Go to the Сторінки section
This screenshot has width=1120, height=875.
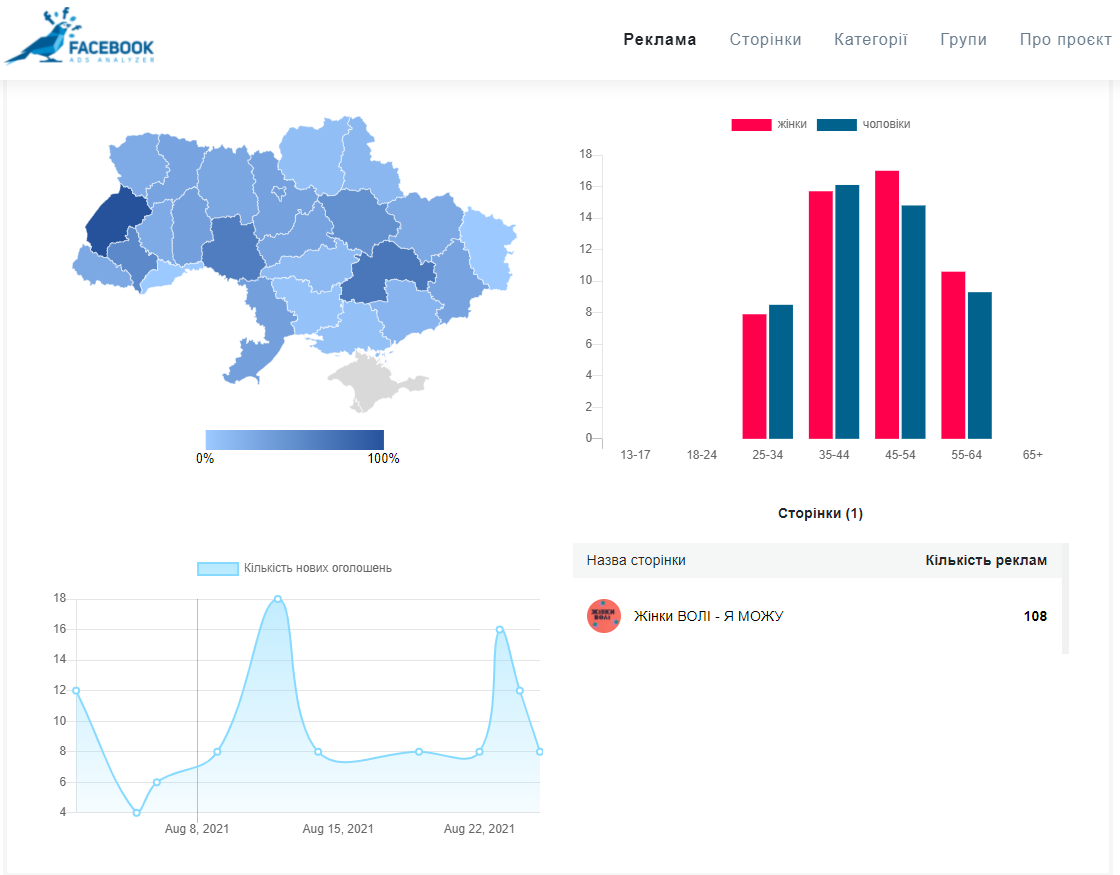pyautogui.click(x=765, y=40)
